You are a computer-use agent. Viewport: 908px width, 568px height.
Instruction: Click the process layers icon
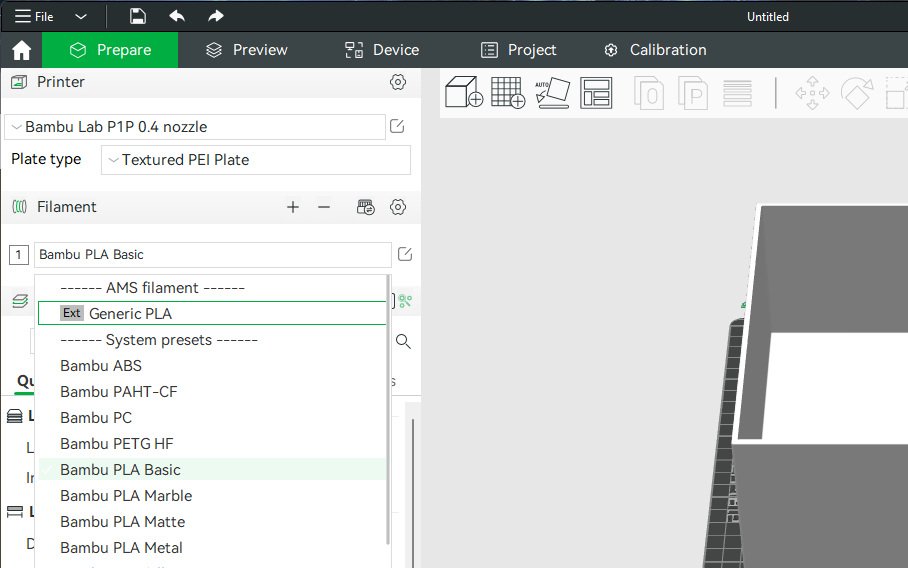point(20,301)
